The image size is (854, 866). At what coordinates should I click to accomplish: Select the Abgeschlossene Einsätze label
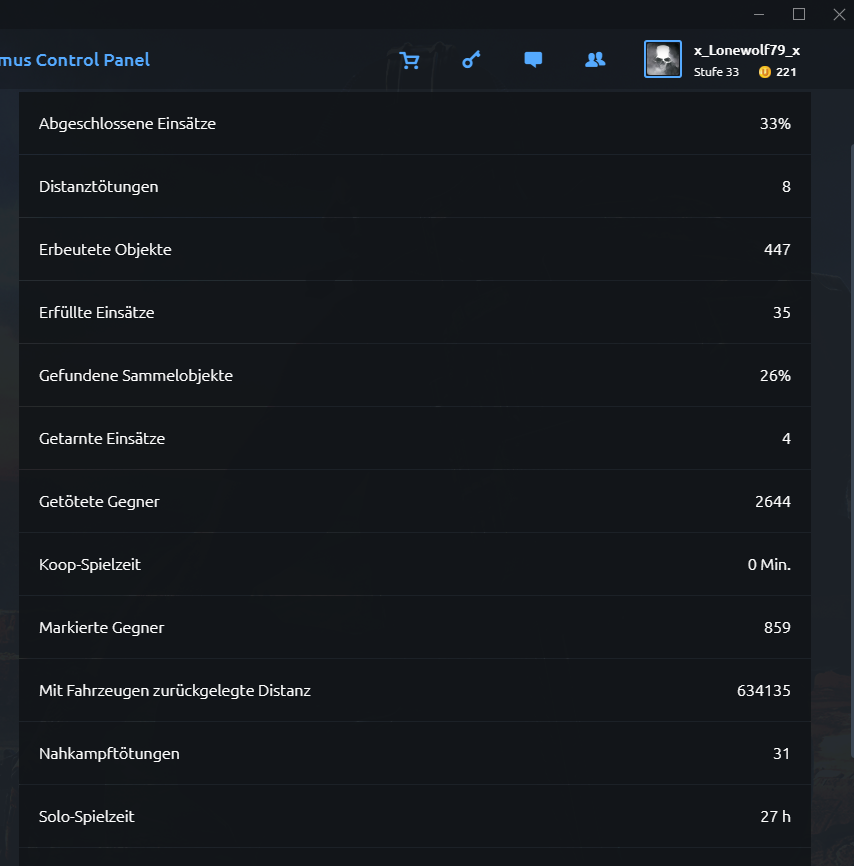point(127,123)
